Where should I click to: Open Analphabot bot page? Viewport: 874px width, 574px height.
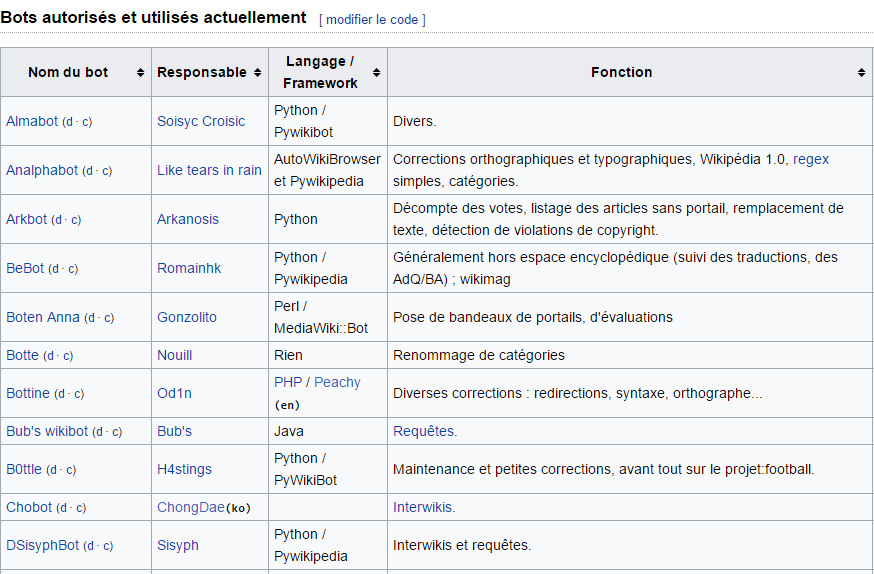point(42,171)
